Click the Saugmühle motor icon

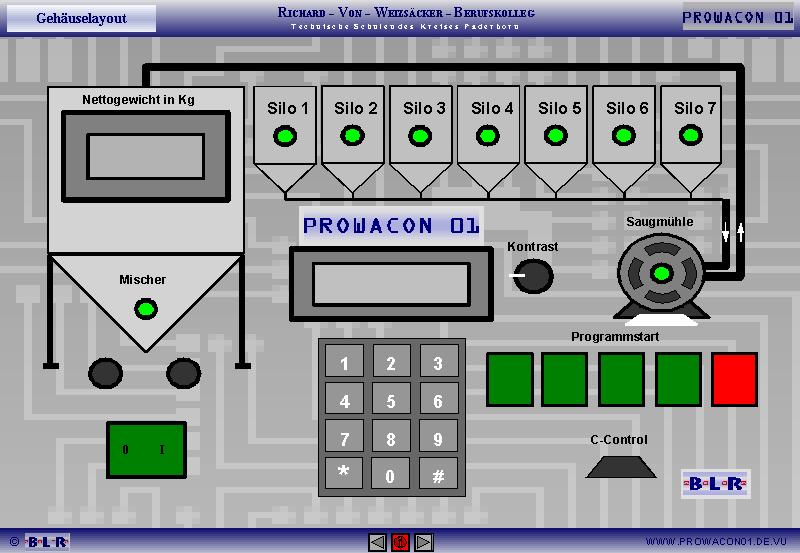[x=659, y=275]
